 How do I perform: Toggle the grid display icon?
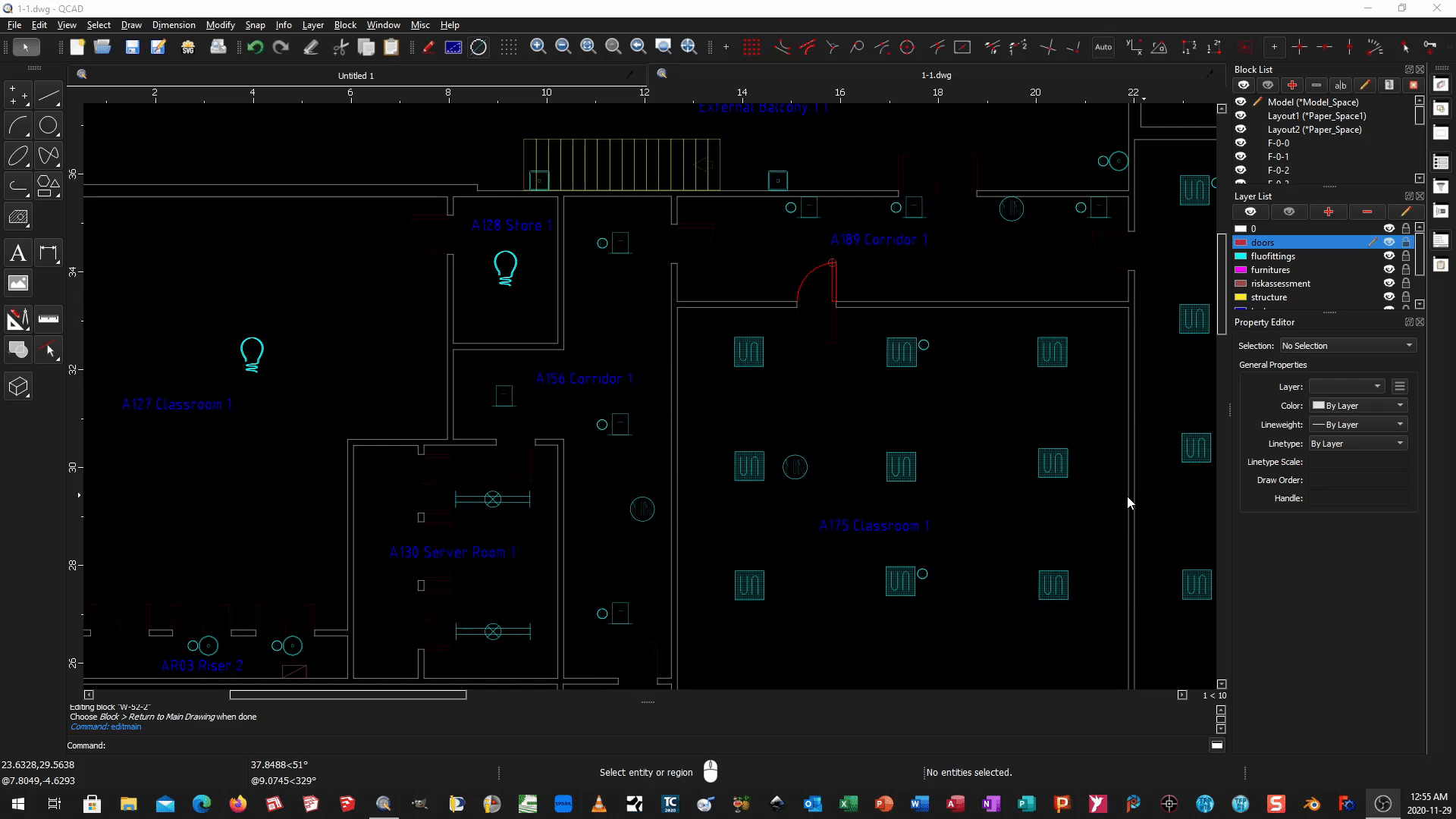[509, 47]
